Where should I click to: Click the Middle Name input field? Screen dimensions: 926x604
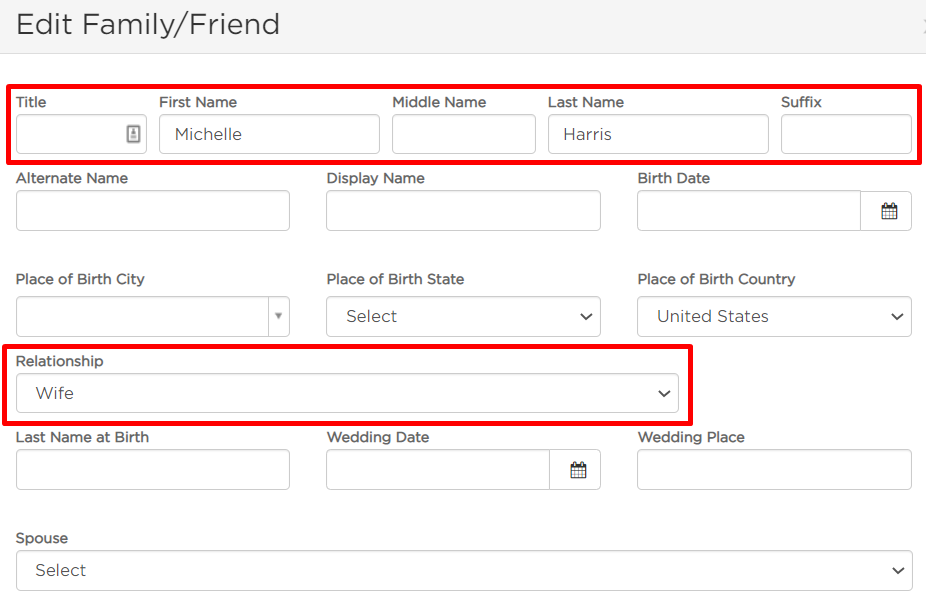tap(464, 134)
